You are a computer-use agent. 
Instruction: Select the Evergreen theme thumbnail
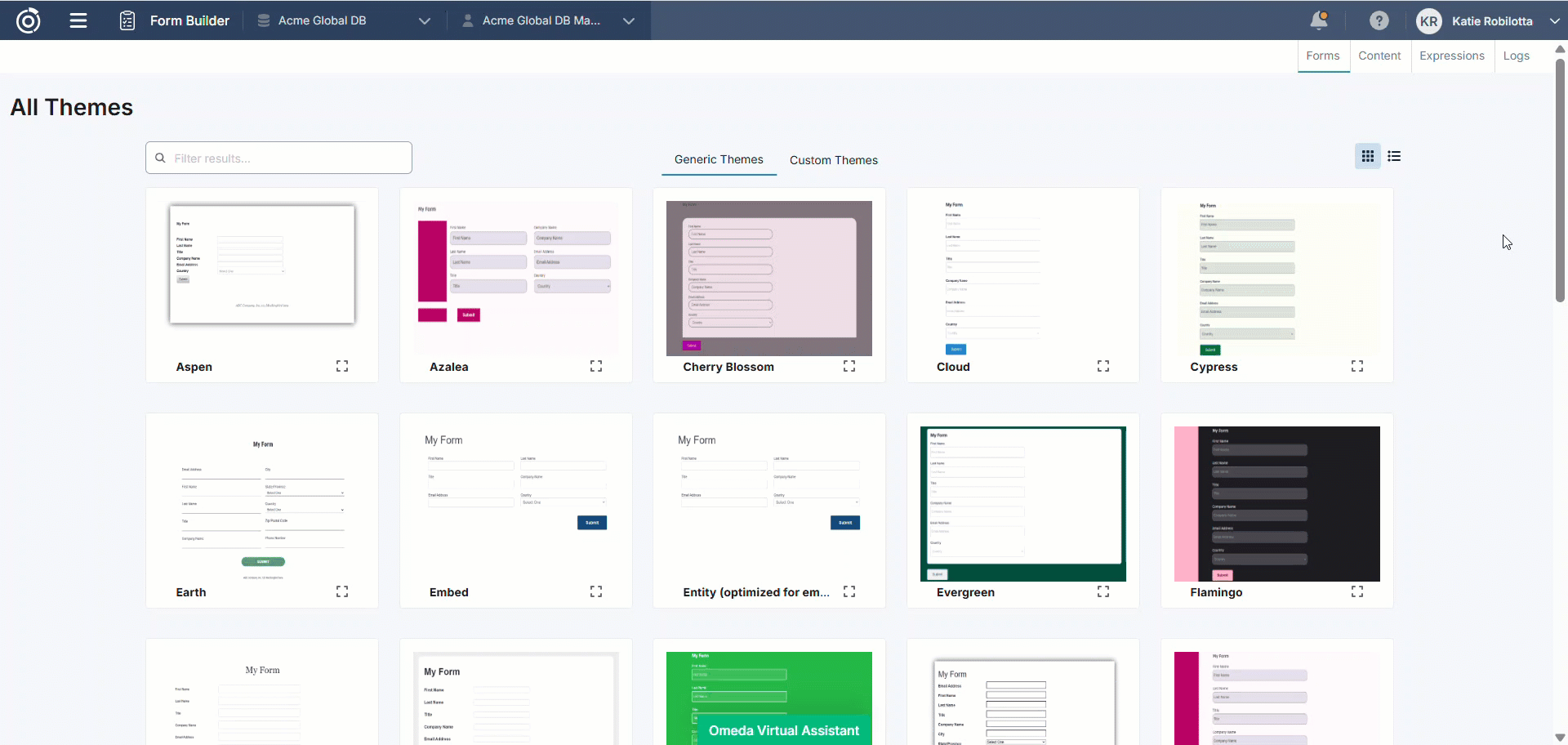pos(1022,503)
